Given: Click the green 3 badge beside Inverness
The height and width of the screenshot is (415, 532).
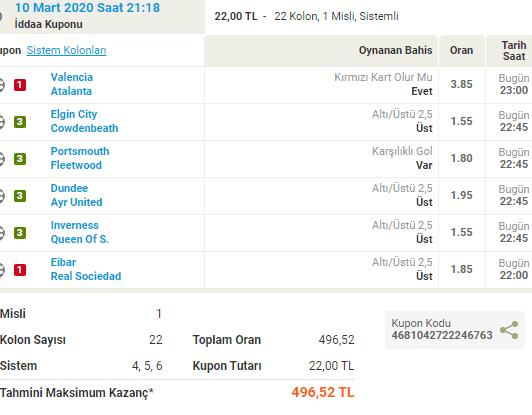Looking at the screenshot, I should pos(20,233).
